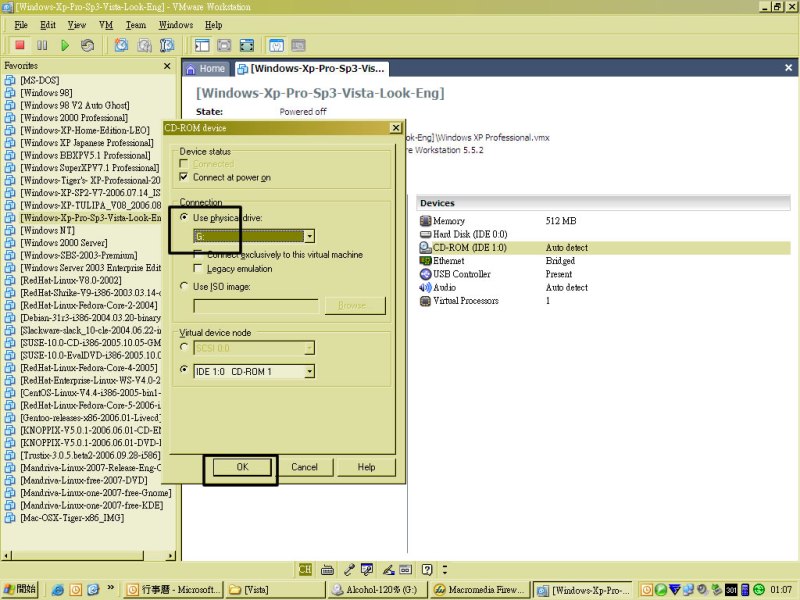The image size is (800, 600).
Task: Select the USB Controller device icon
Action: [425, 274]
